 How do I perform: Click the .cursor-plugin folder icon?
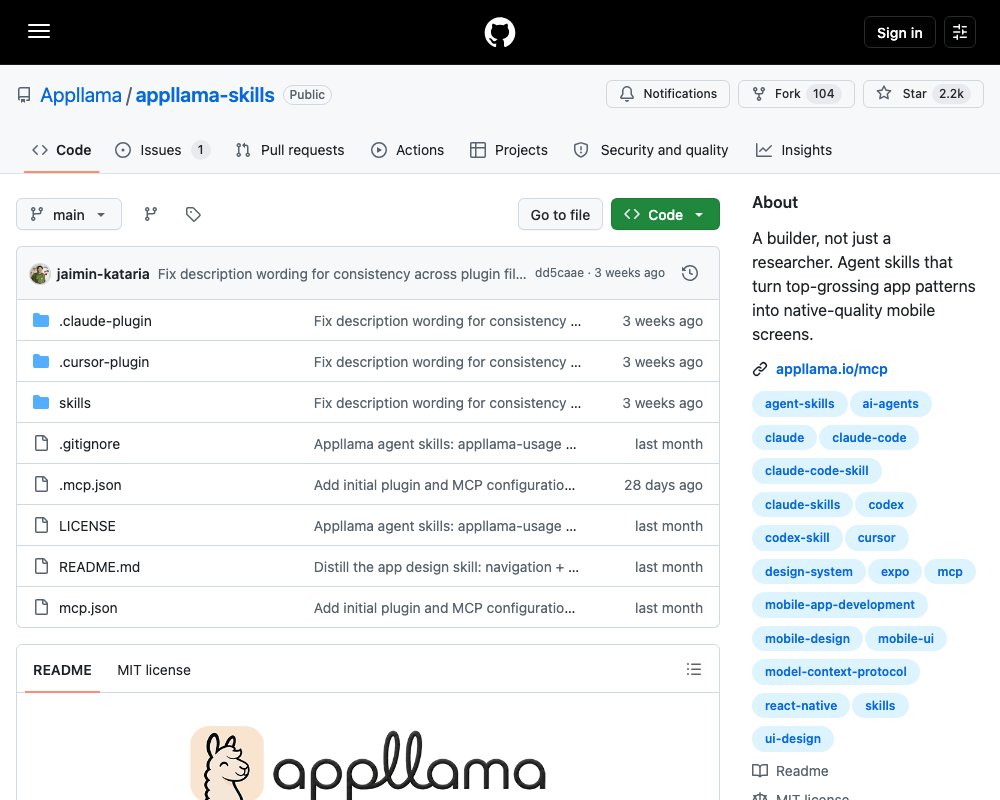(41, 361)
